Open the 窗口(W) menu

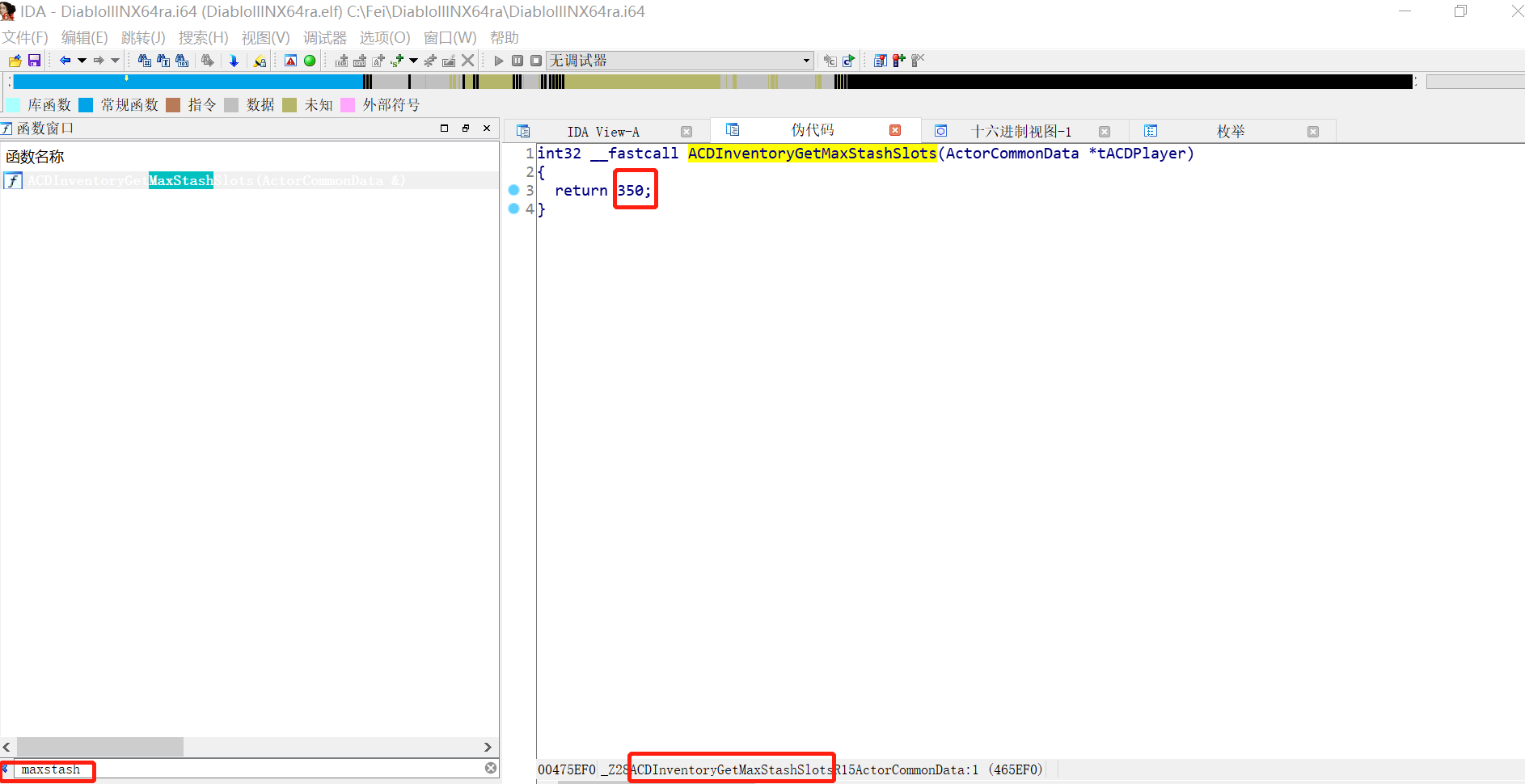(450, 37)
